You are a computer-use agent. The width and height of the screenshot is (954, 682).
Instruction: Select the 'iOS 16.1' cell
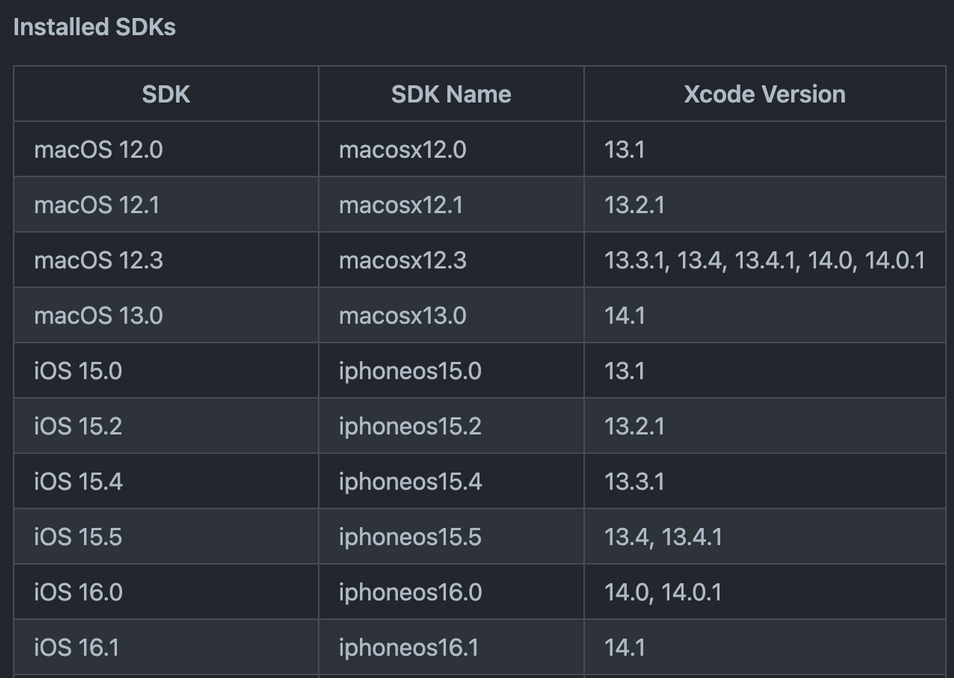point(166,647)
